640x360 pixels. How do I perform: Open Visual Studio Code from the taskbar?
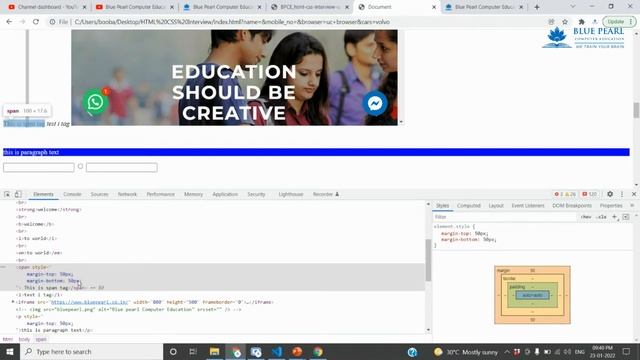coord(277,351)
